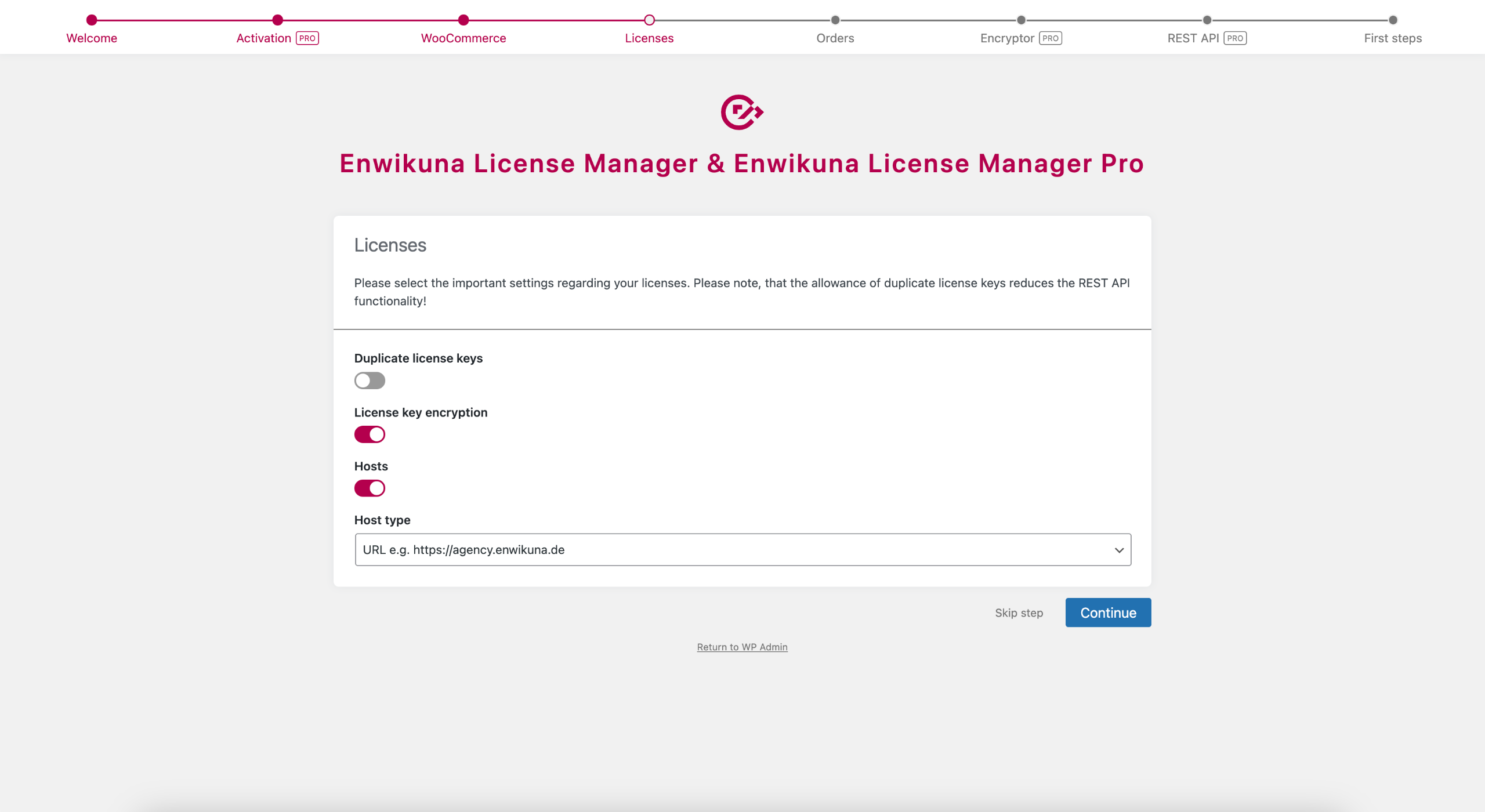
Task: Turn off the Hosts toggle
Action: coord(370,488)
